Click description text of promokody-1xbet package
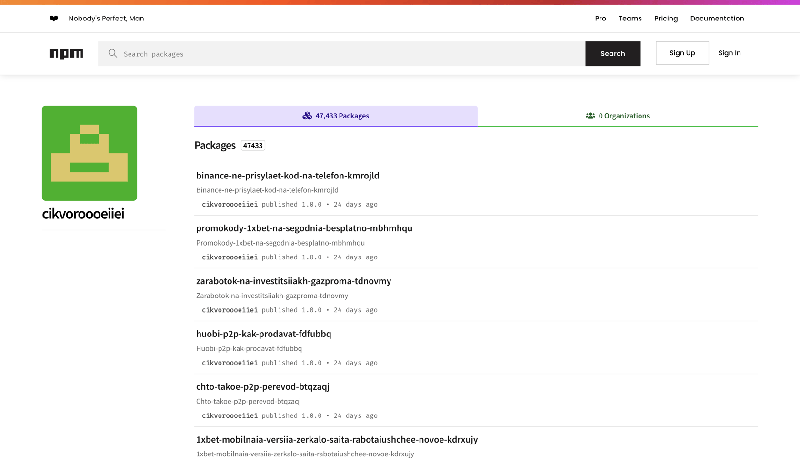The image size is (800, 464). point(280,243)
